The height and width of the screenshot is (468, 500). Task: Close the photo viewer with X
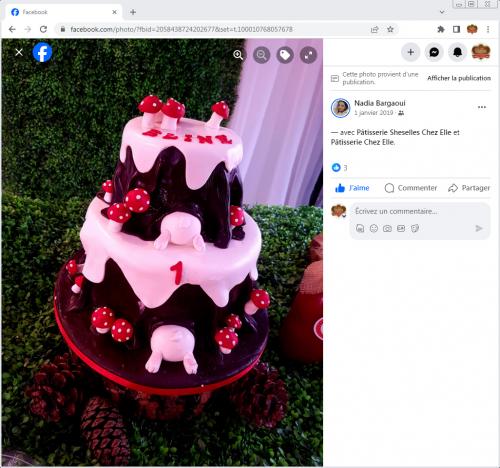[x=19, y=52]
